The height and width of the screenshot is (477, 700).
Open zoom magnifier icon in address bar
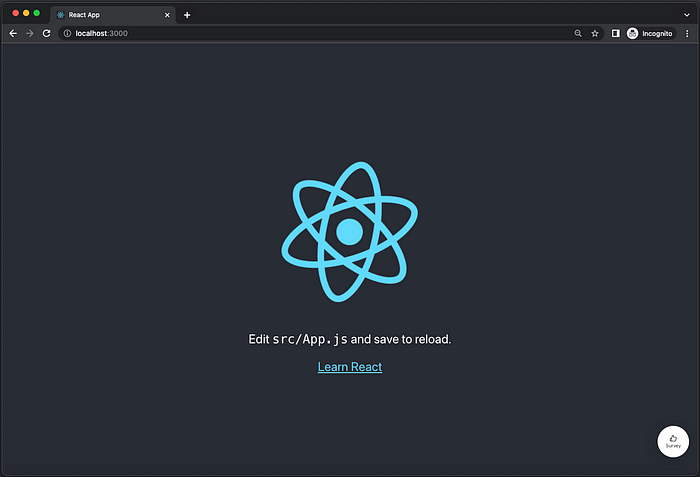578,33
